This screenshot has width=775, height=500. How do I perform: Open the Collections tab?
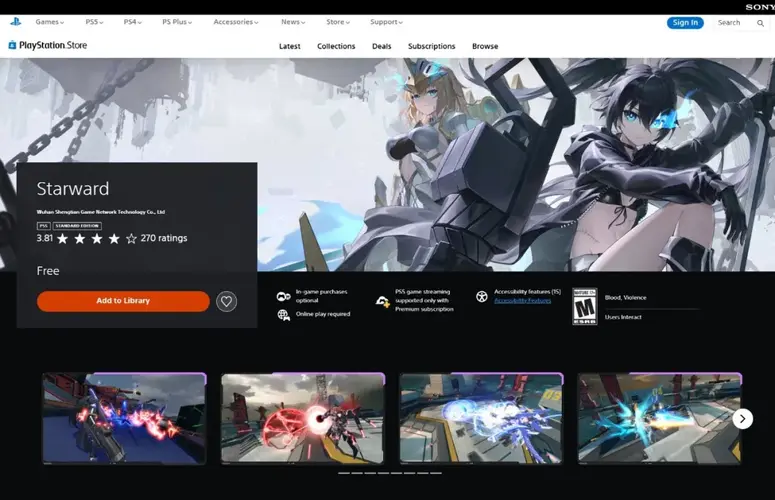[336, 46]
